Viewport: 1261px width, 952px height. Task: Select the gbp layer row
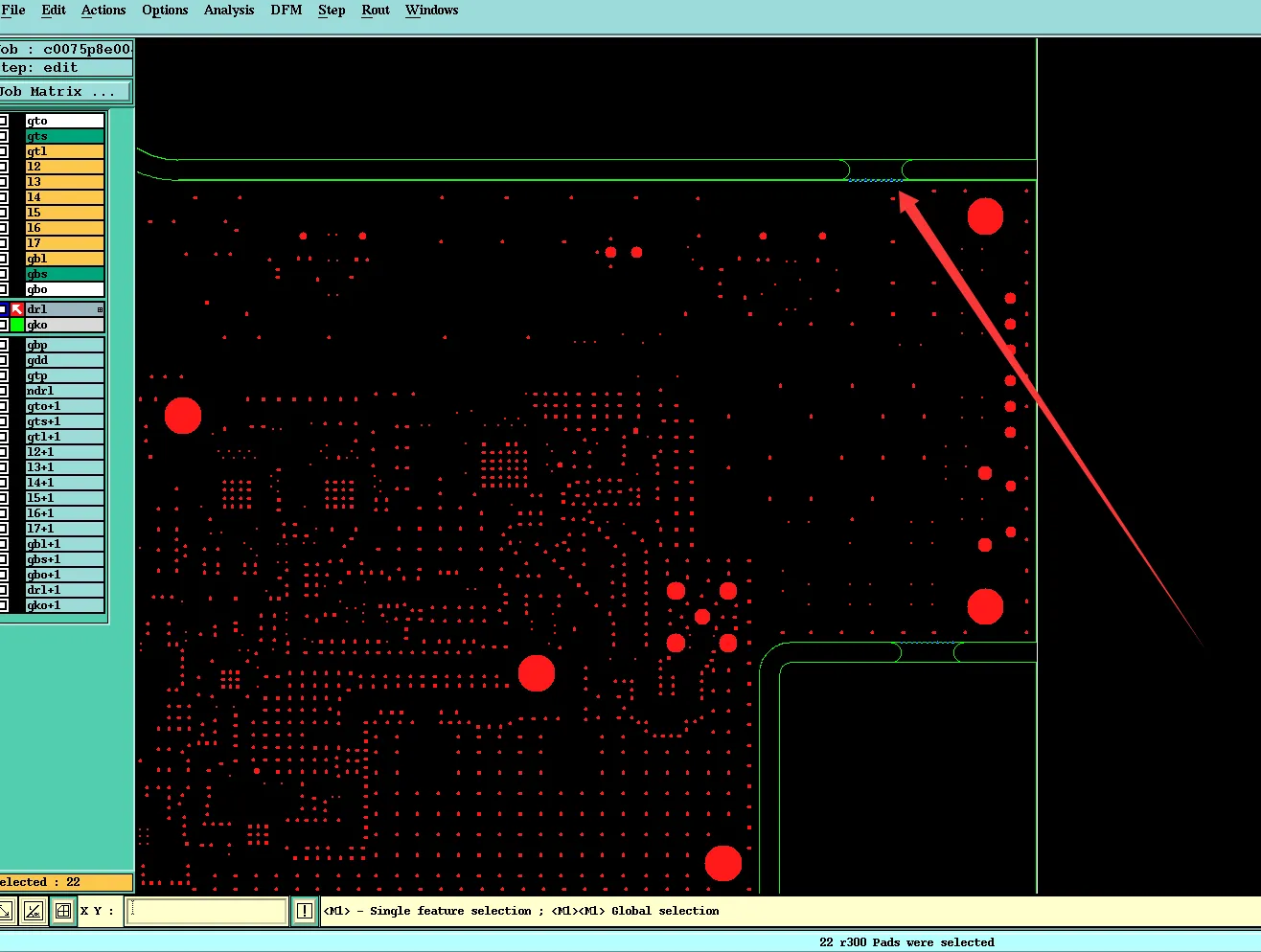coord(65,345)
